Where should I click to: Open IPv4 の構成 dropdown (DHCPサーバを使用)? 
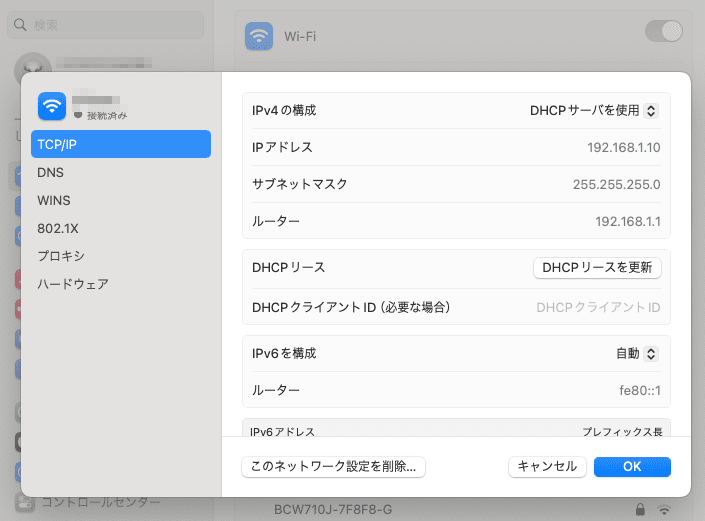click(594, 111)
